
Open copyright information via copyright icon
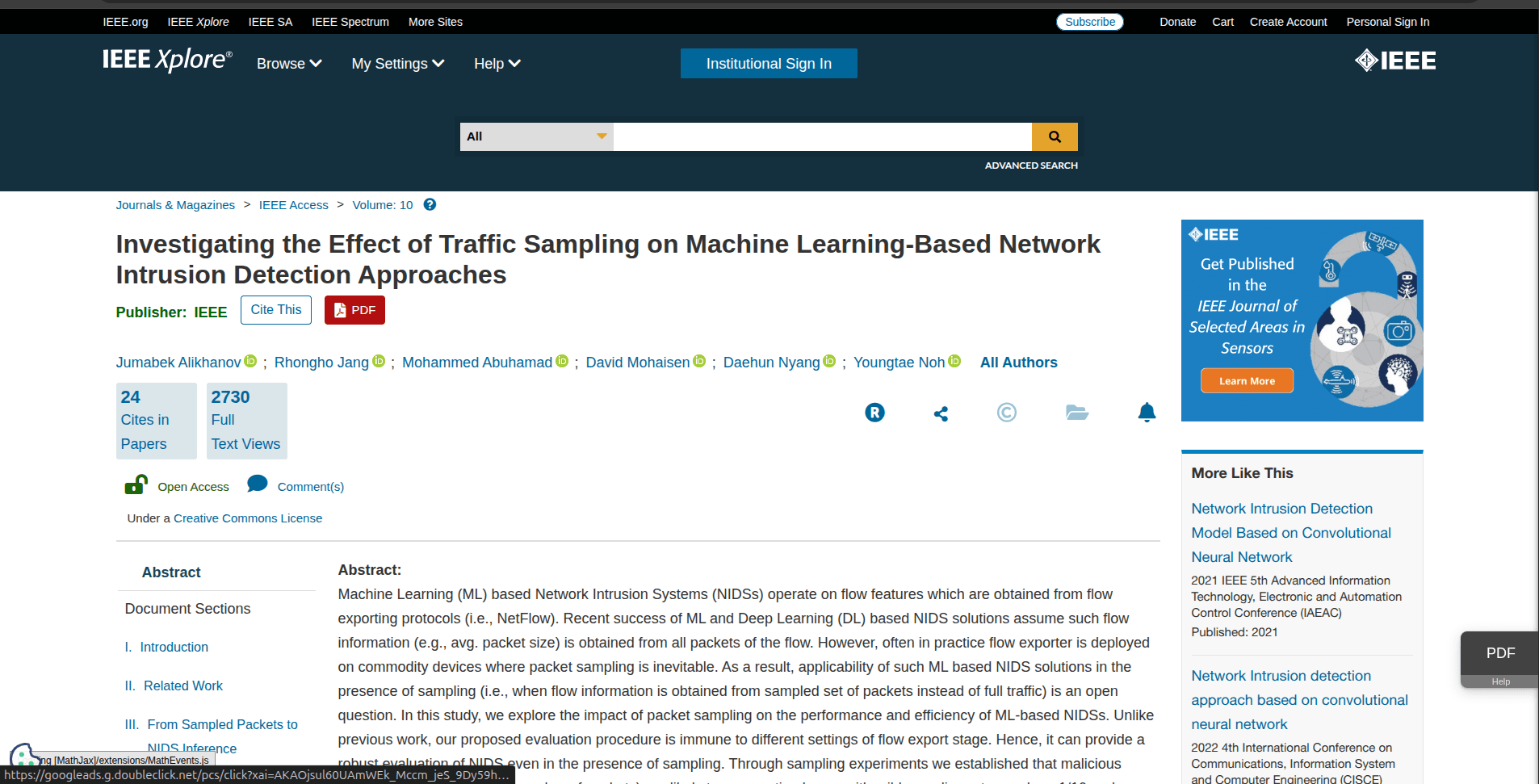coord(1006,412)
